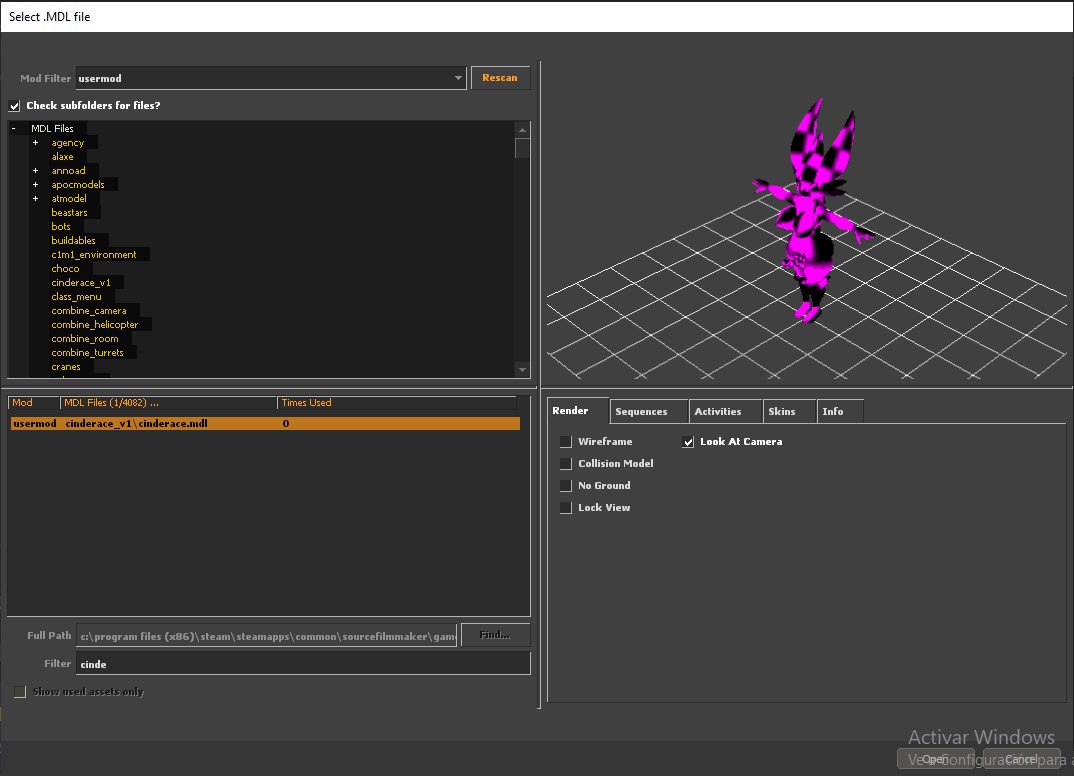Screen dimensions: 1074x776
Task: Sort by MDL Files column header
Action: (168, 403)
